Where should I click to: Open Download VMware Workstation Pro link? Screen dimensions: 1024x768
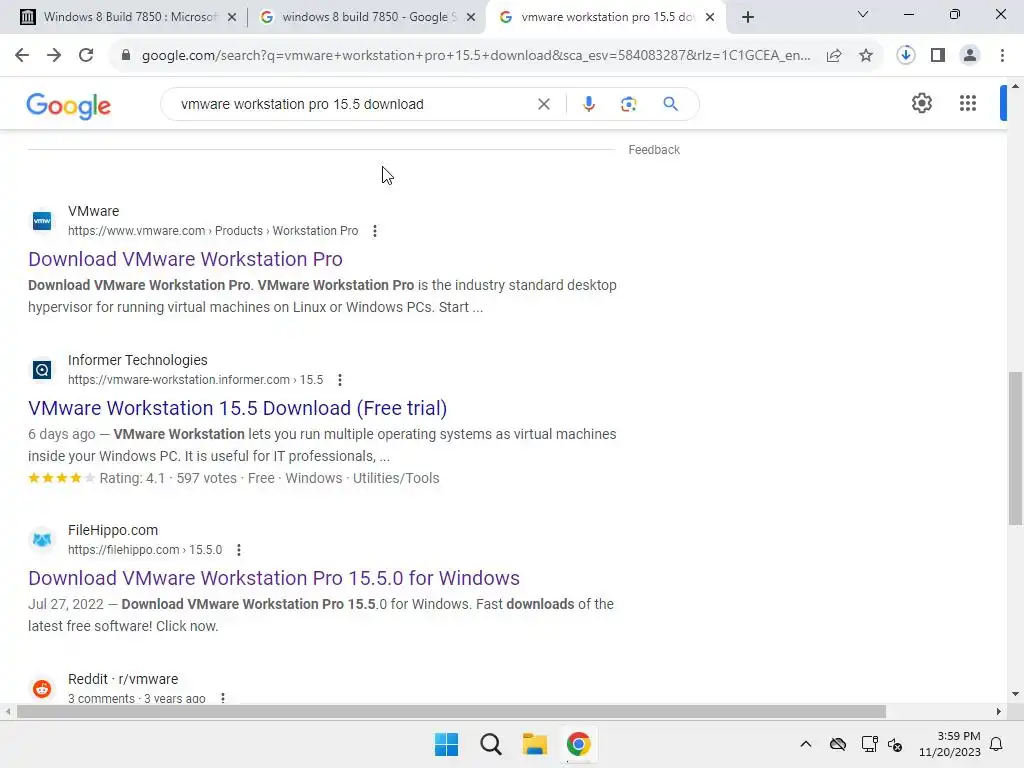[x=185, y=259]
